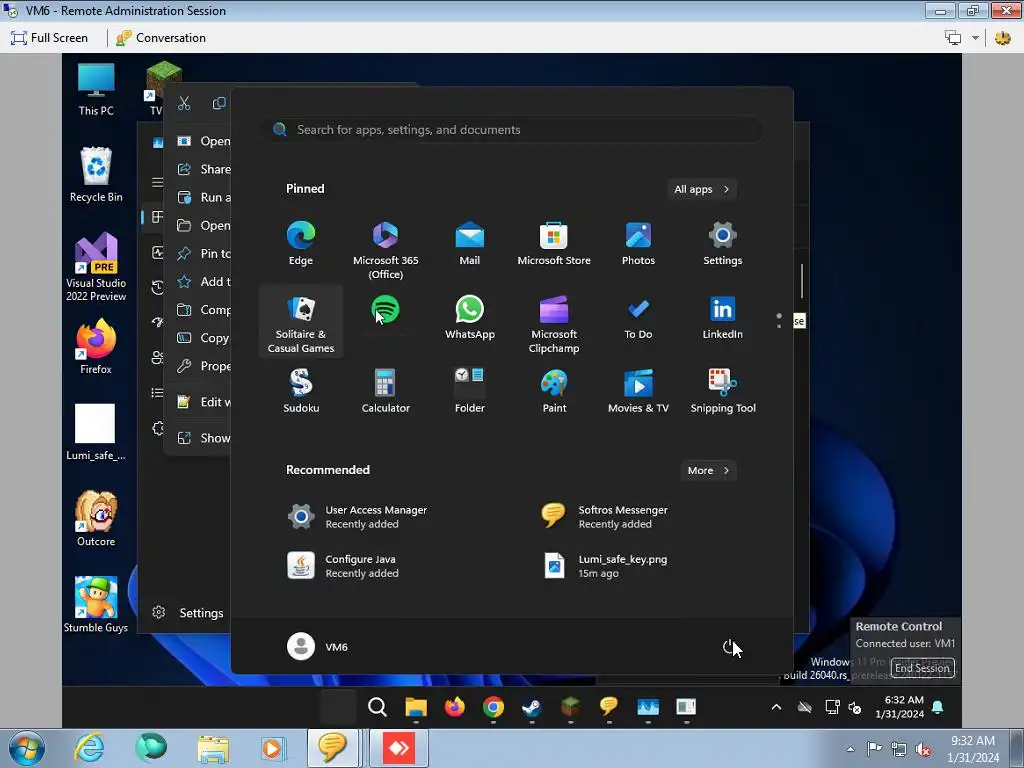This screenshot has width=1024, height=768.
Task: Open pinned Settings gear in Start menu
Action: [722, 244]
